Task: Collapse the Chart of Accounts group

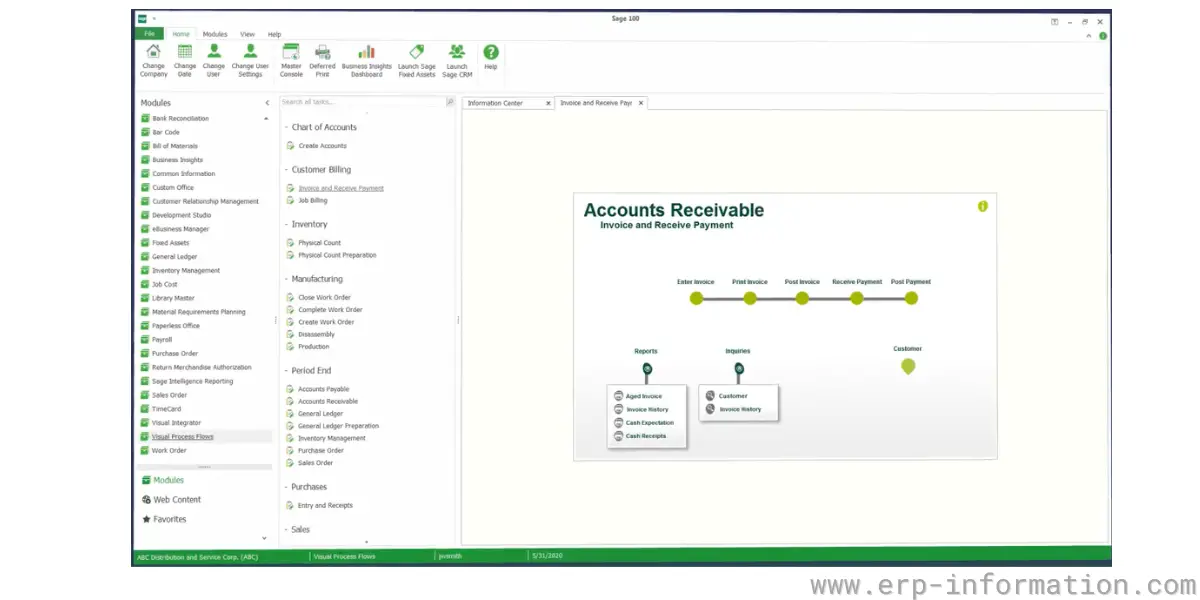Action: [285, 128]
